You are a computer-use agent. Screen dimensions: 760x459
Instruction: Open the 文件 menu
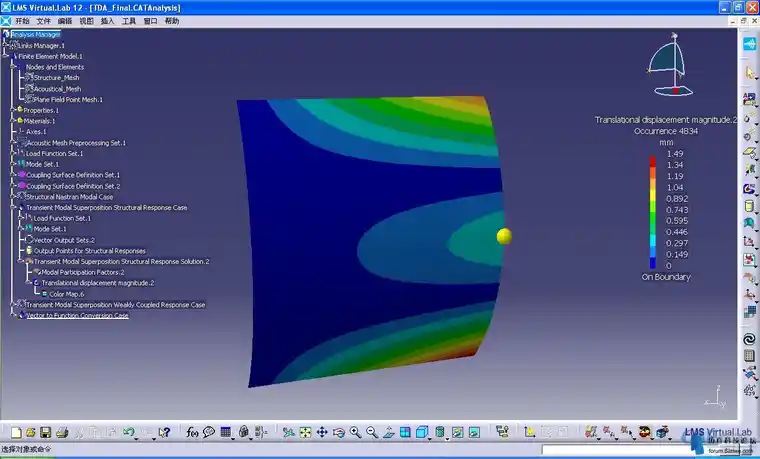point(44,21)
